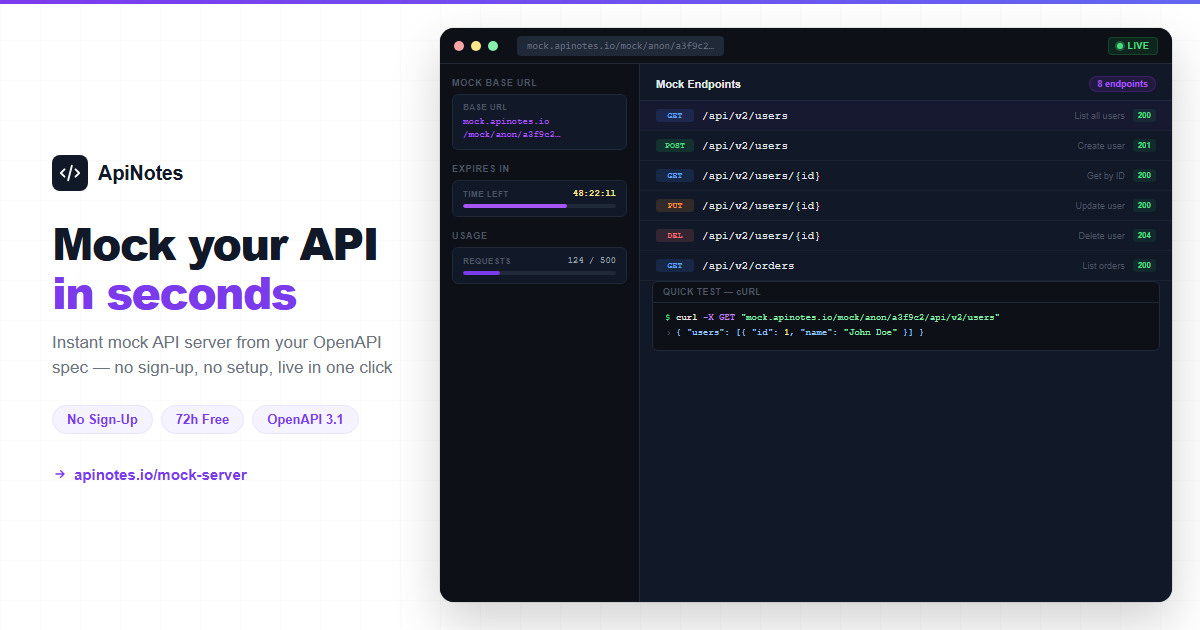Expand the JSON response disclosure triangle in cURL output
The height and width of the screenshot is (630, 1200).
point(667,331)
